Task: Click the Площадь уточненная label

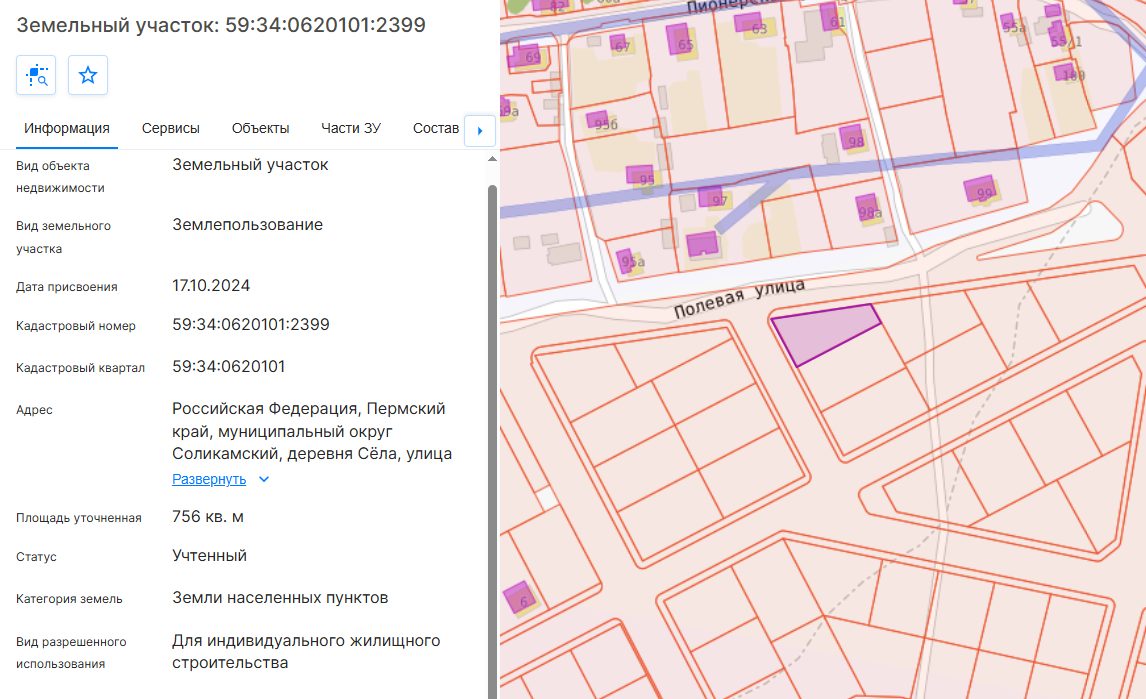Action: [x=79, y=518]
